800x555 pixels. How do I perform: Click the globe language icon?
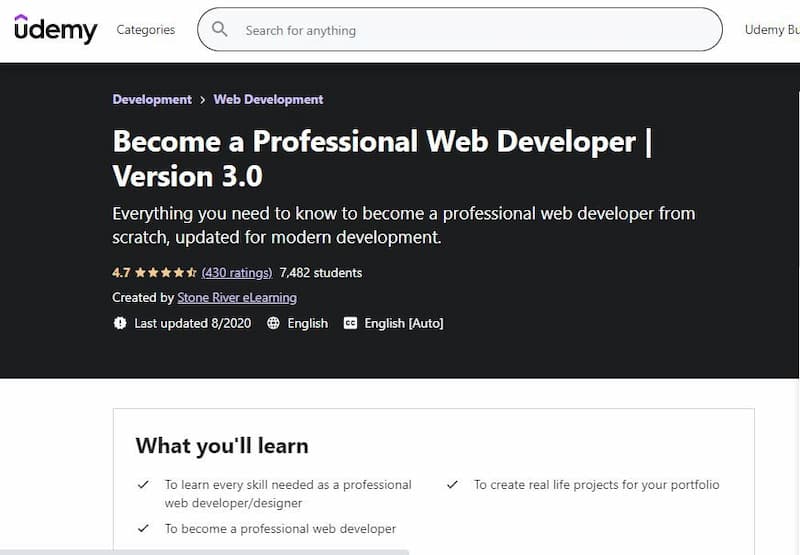[273, 323]
